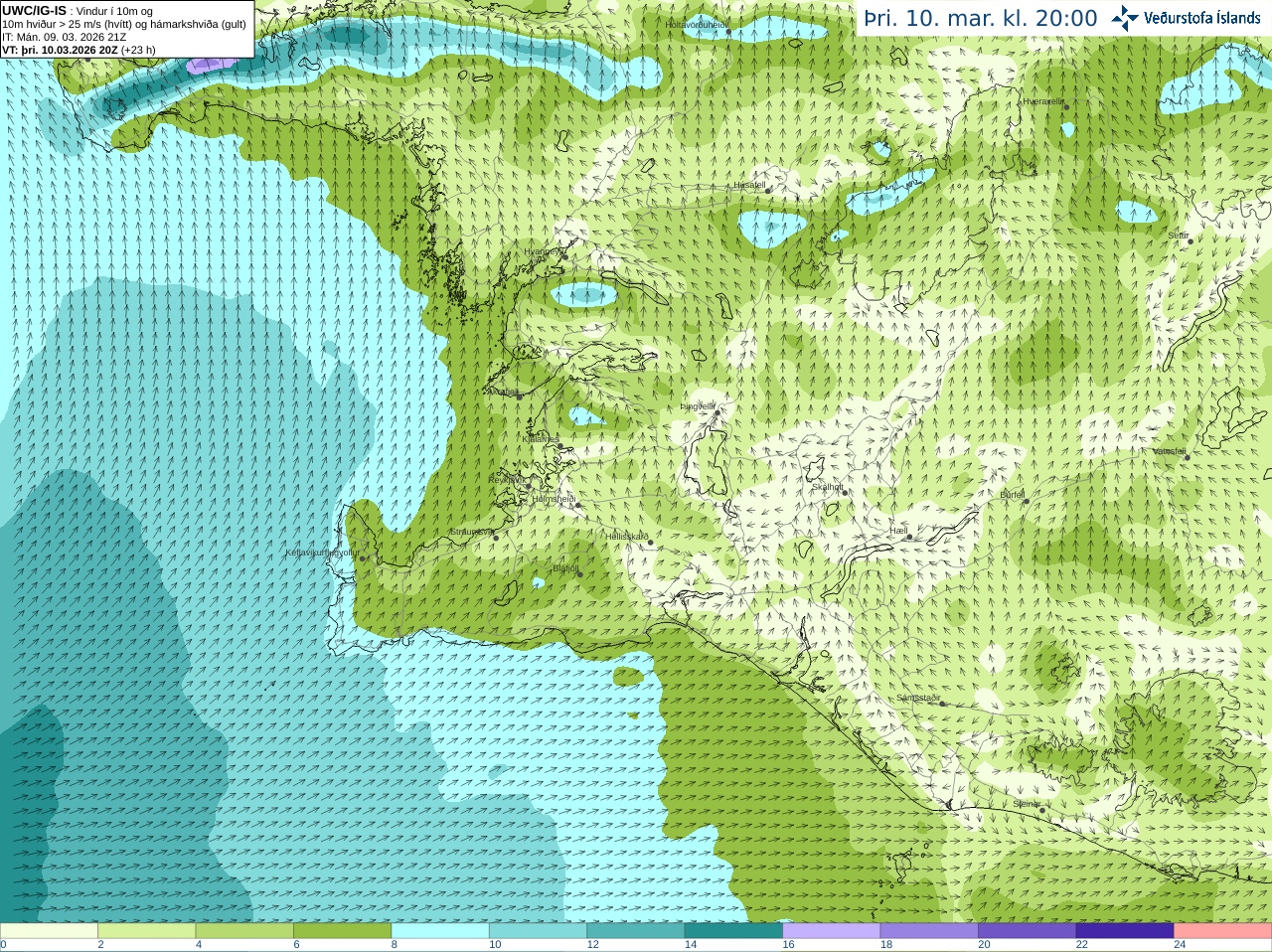Select the 8–10 m/s light cyan legend swatch
This screenshot has height=952, width=1272.
click(x=440, y=931)
